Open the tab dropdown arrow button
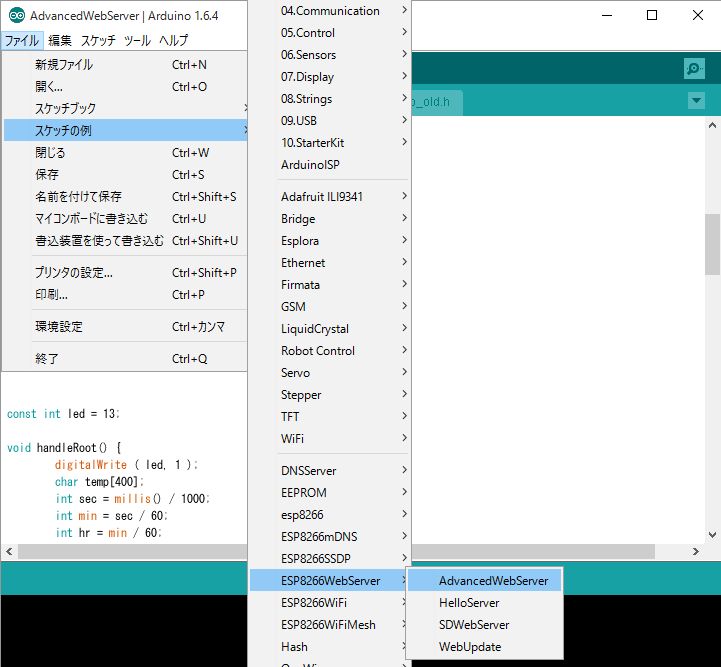 coord(696,101)
